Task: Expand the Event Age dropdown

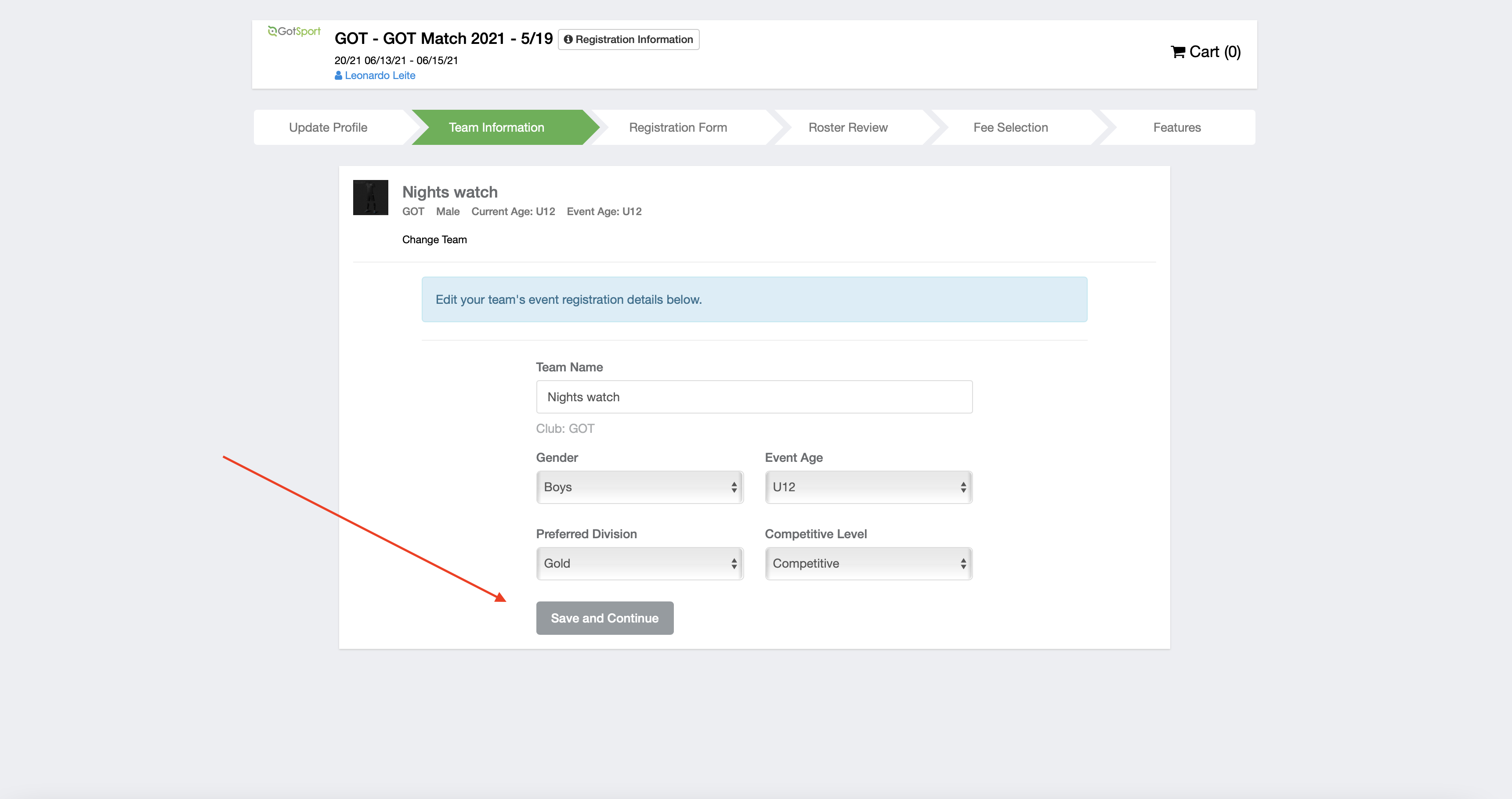Action: [x=869, y=487]
